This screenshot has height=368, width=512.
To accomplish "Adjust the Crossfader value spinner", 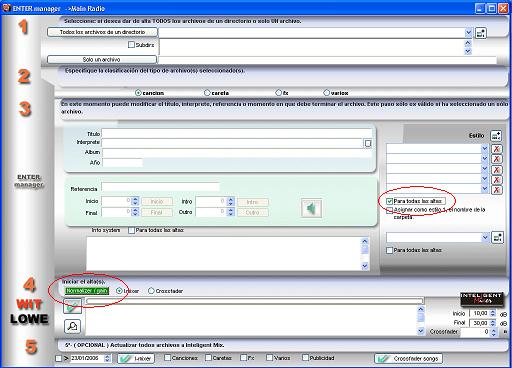I will [493, 332].
